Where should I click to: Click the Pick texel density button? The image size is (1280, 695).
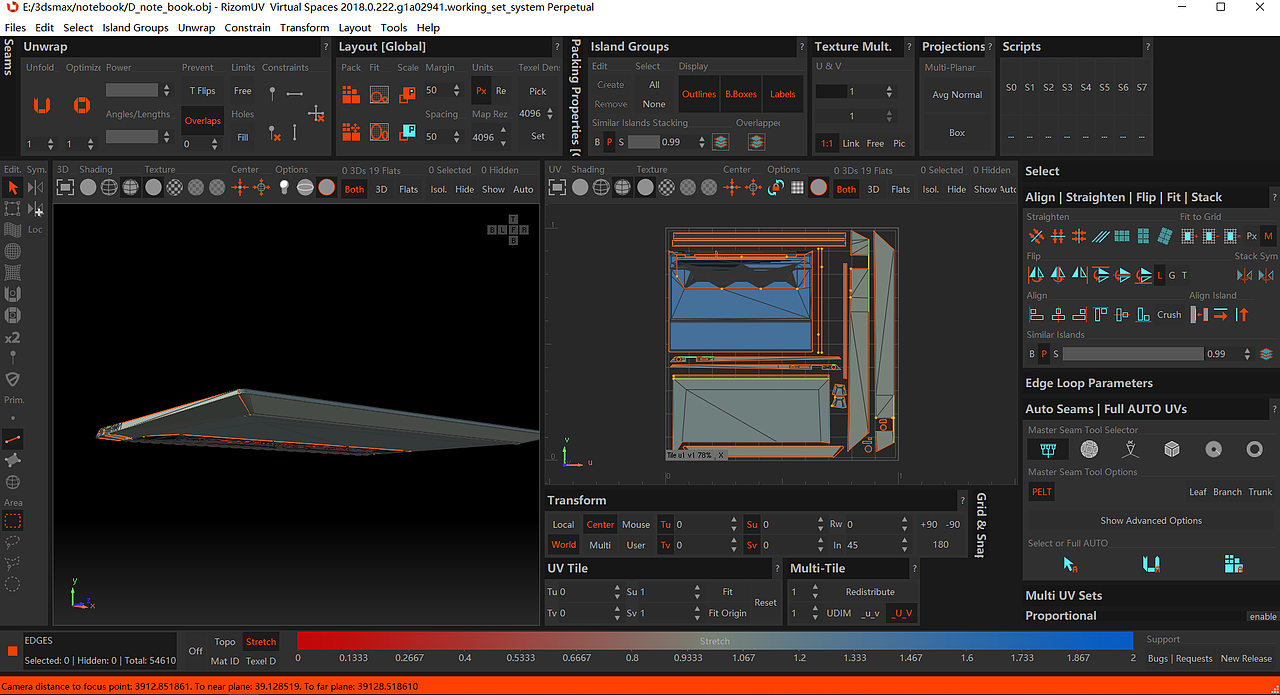tap(538, 91)
